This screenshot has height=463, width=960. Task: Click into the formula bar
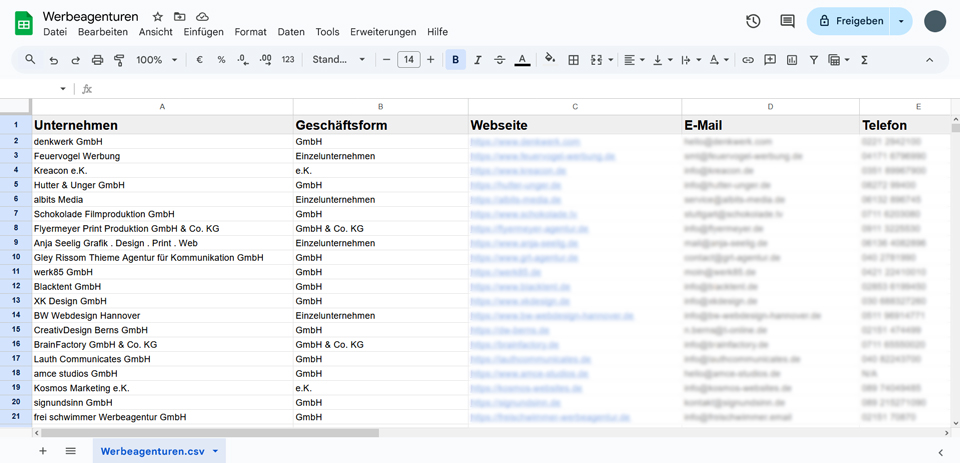(527, 89)
